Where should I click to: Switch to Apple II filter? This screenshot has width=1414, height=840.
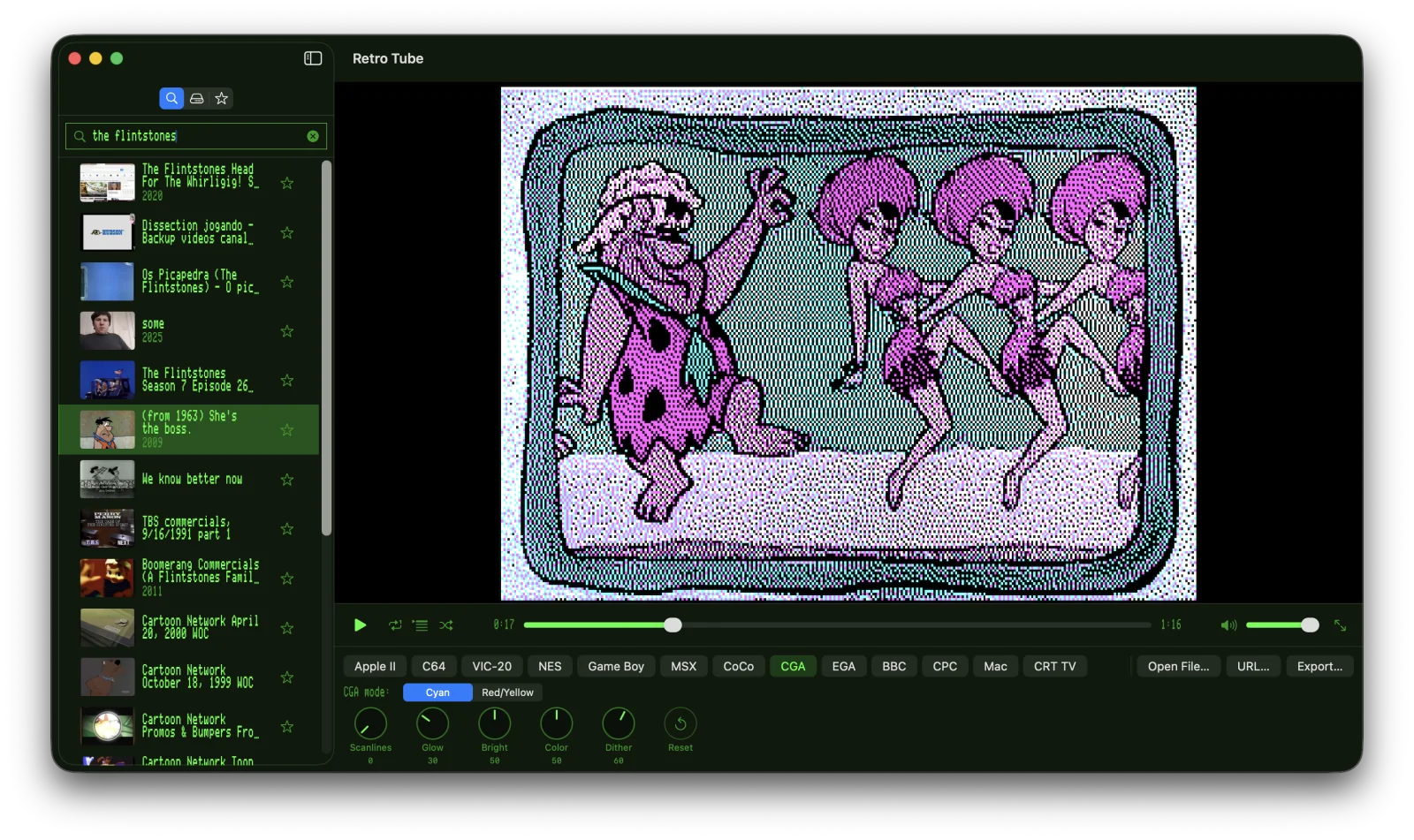(375, 666)
